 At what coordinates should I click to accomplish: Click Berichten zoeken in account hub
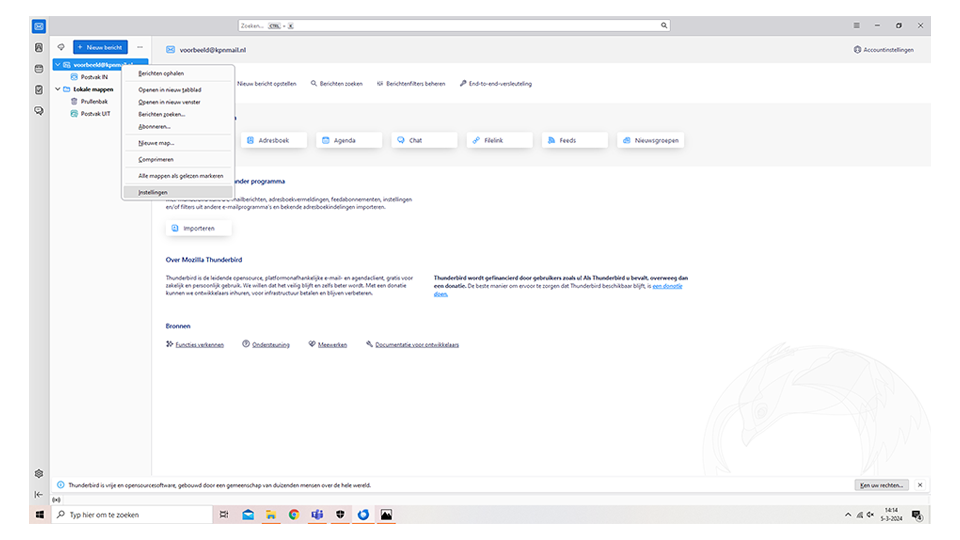pyautogui.click(x=337, y=84)
